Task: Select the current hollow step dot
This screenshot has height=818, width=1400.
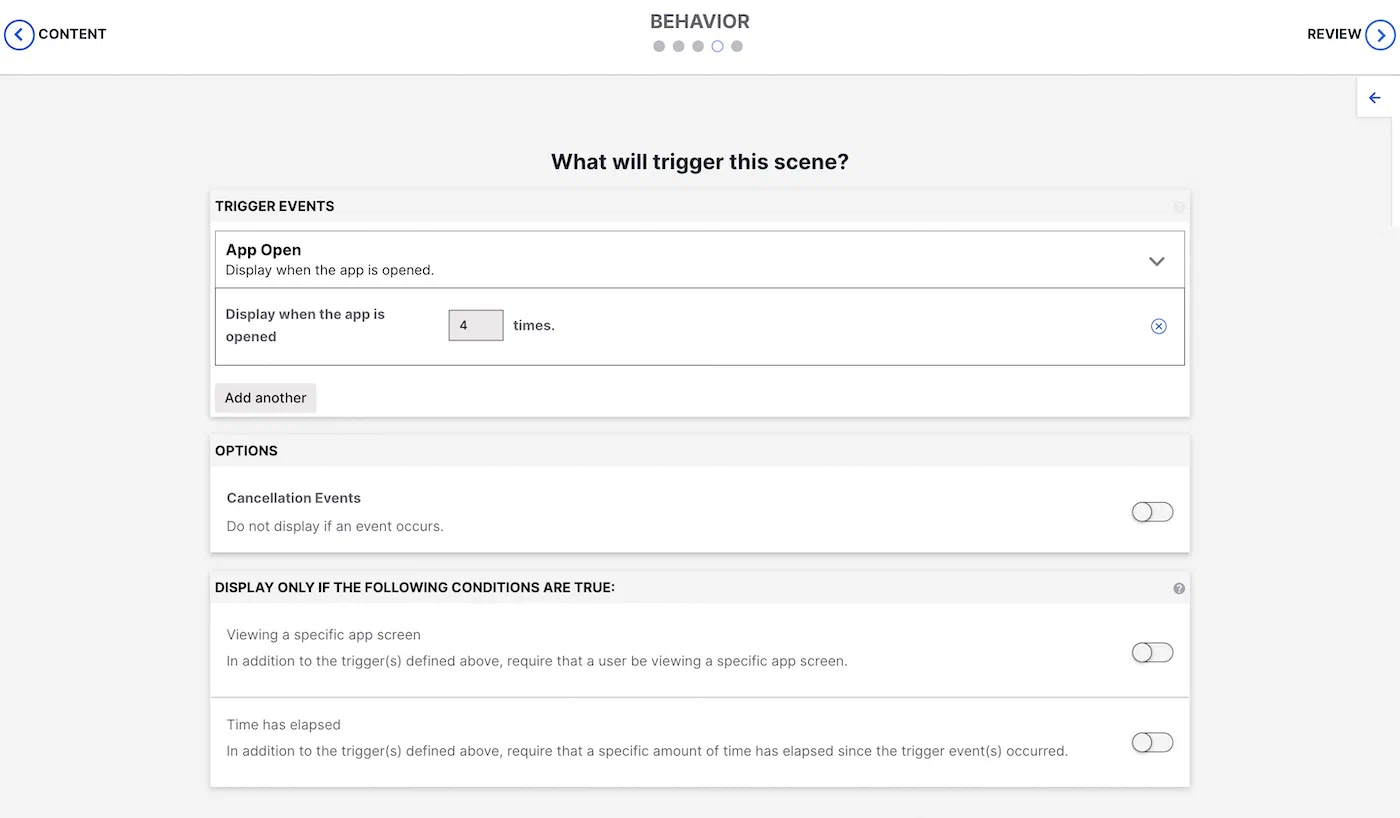Action: pyautogui.click(x=717, y=46)
